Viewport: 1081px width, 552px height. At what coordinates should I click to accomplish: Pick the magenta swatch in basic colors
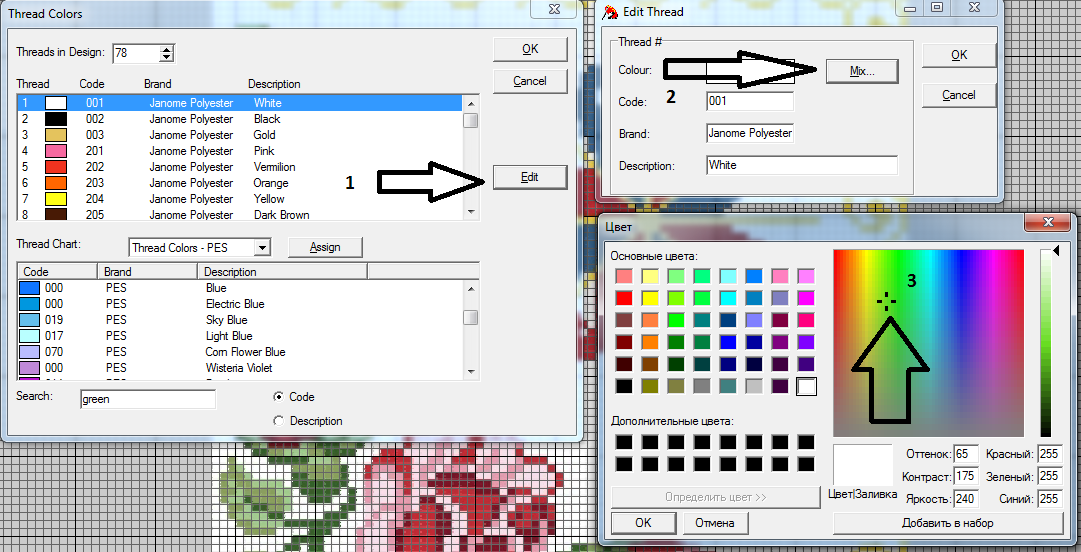point(806,298)
